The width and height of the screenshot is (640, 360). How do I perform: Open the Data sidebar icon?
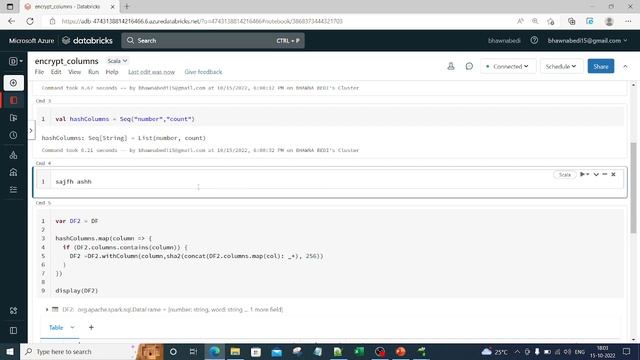coord(13,155)
